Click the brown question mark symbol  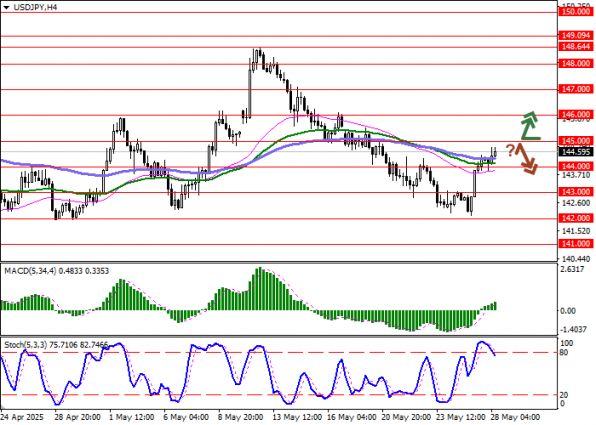[510, 150]
